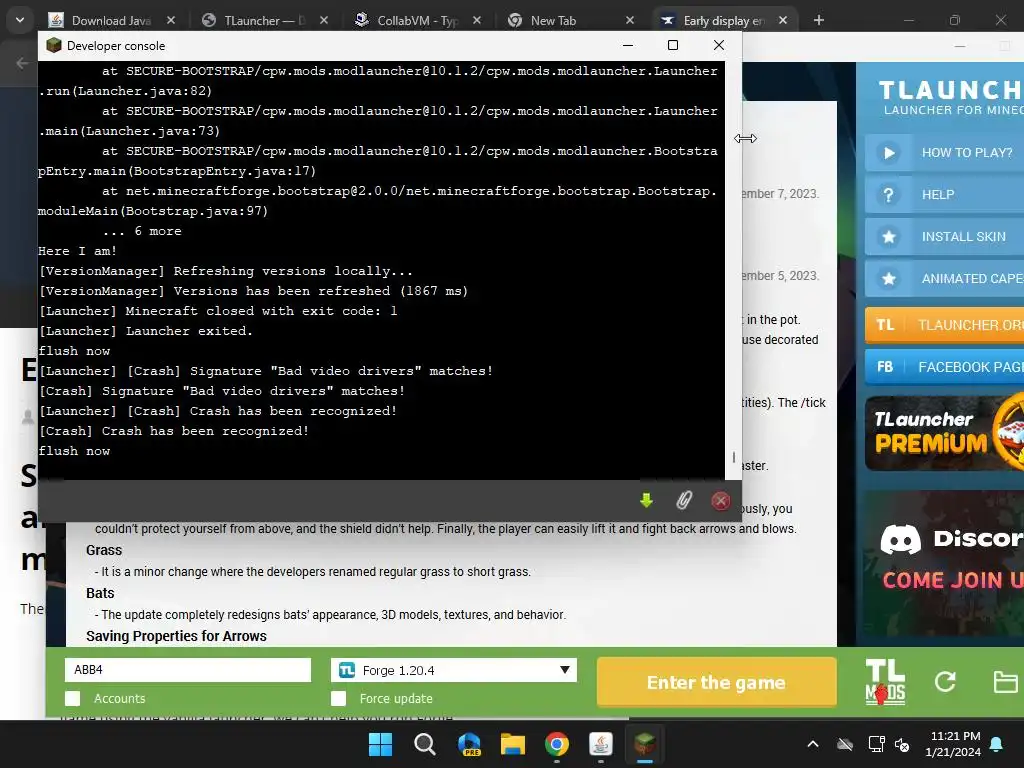1024x768 pixels.
Task: Show hidden tray icons chevron
Action: click(x=813, y=744)
